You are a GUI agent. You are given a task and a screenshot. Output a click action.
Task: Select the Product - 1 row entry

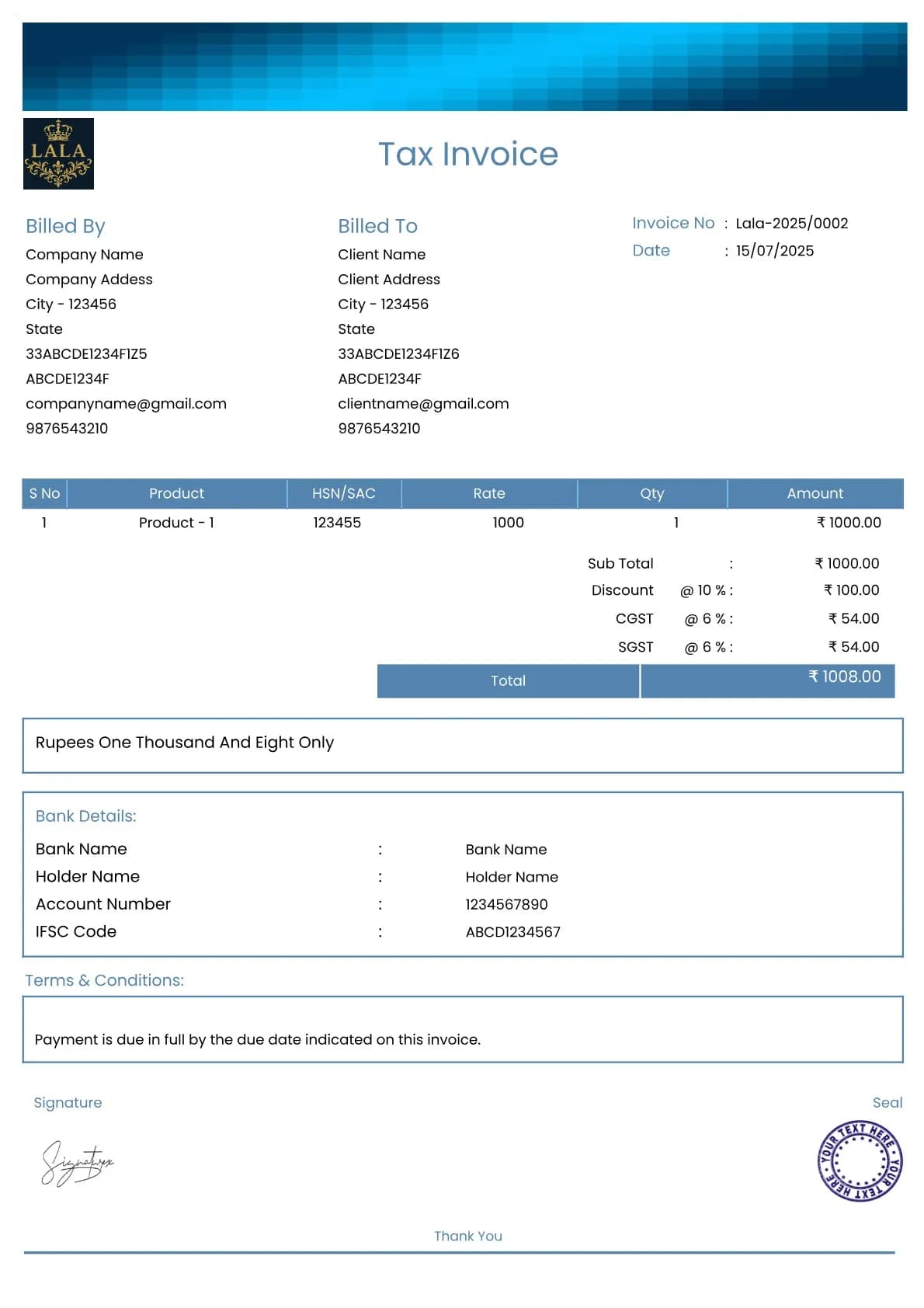176,523
